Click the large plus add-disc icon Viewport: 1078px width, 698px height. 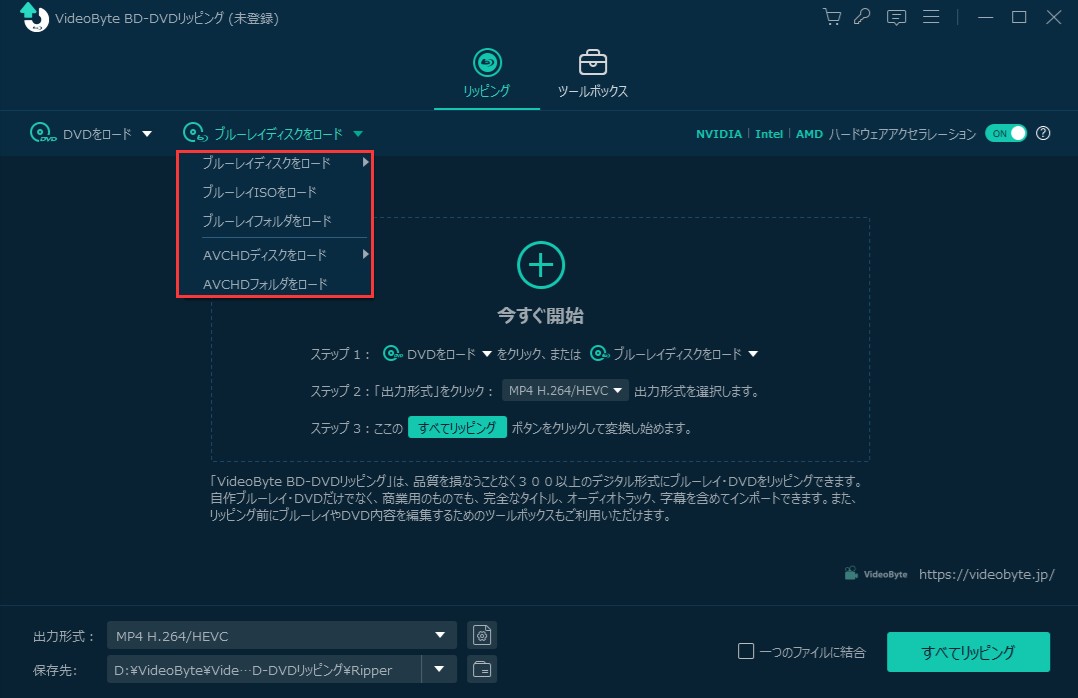[x=540, y=265]
